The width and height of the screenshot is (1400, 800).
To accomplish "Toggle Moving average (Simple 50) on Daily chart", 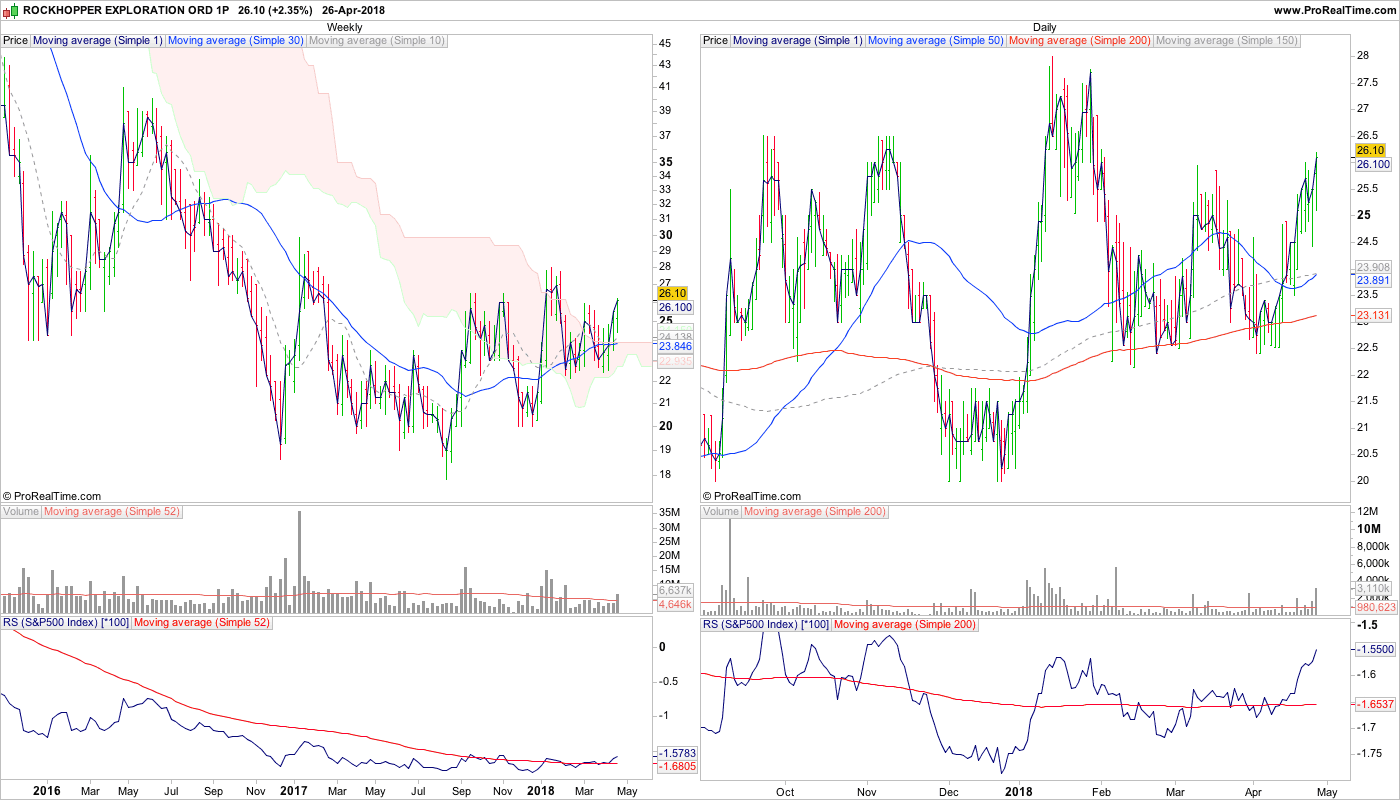I will tap(935, 41).
